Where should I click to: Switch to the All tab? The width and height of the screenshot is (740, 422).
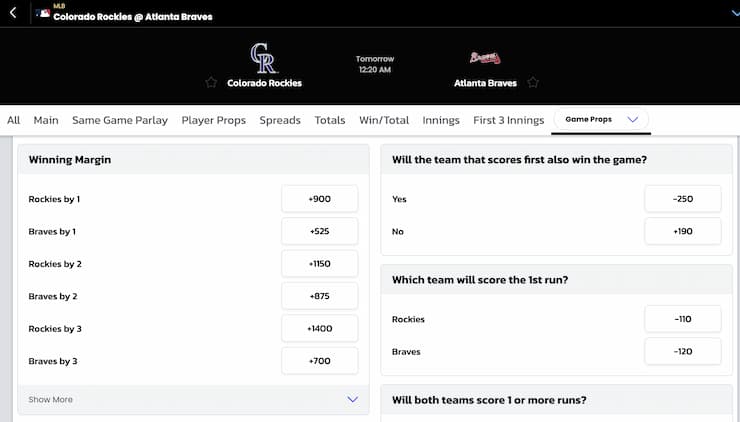pyautogui.click(x=14, y=120)
